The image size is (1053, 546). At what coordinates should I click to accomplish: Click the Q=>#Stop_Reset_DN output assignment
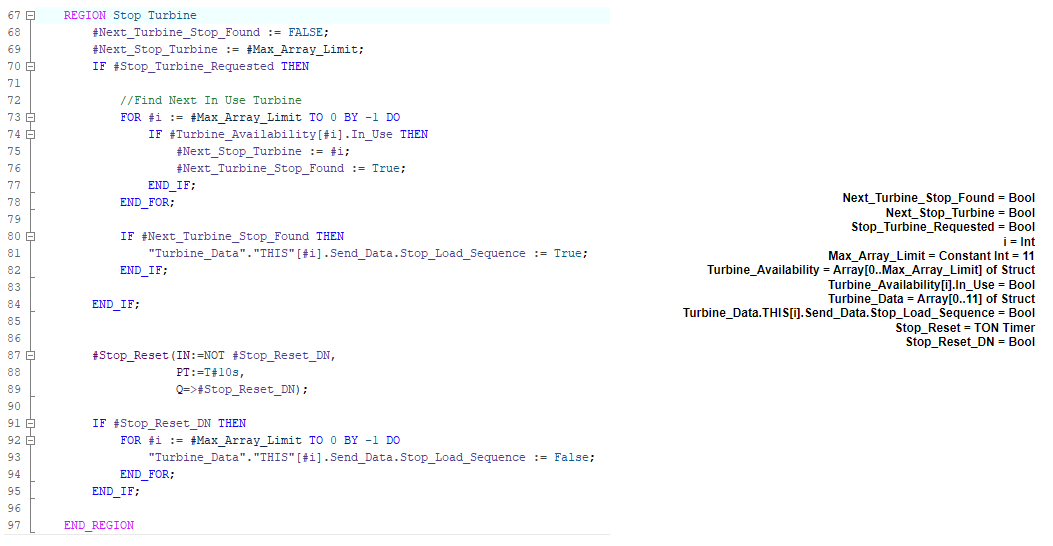click(242, 389)
